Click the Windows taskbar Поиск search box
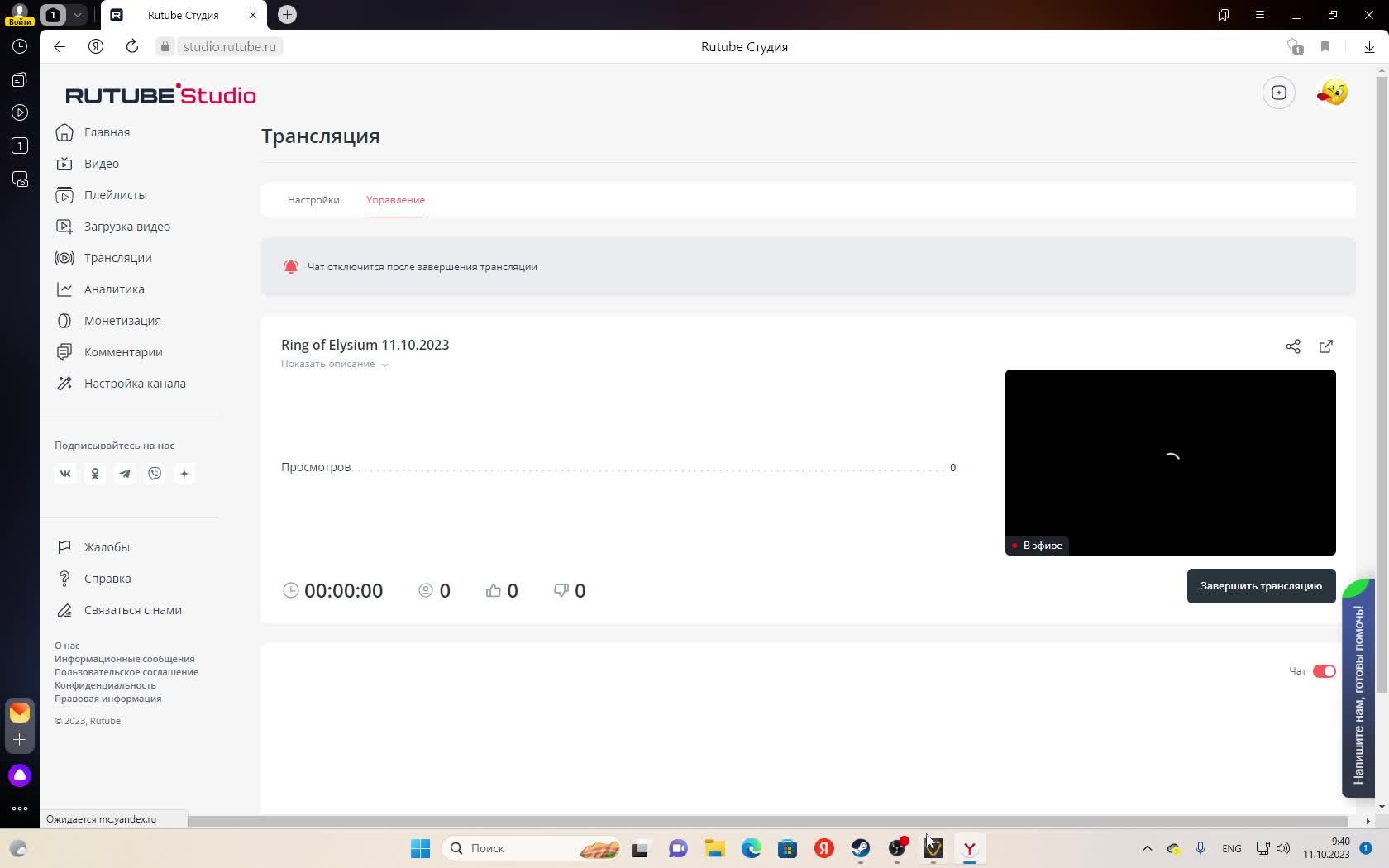 click(532, 848)
